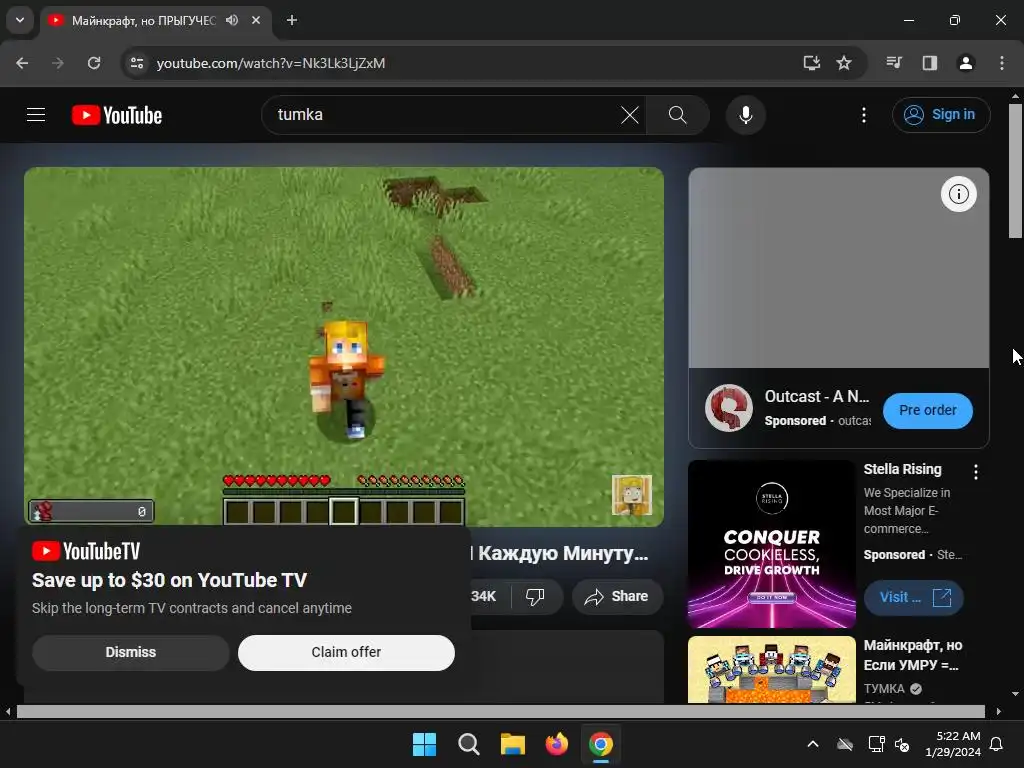Dislike the video with thumbs down
Image resolution: width=1024 pixels, height=768 pixels.
[x=535, y=596]
